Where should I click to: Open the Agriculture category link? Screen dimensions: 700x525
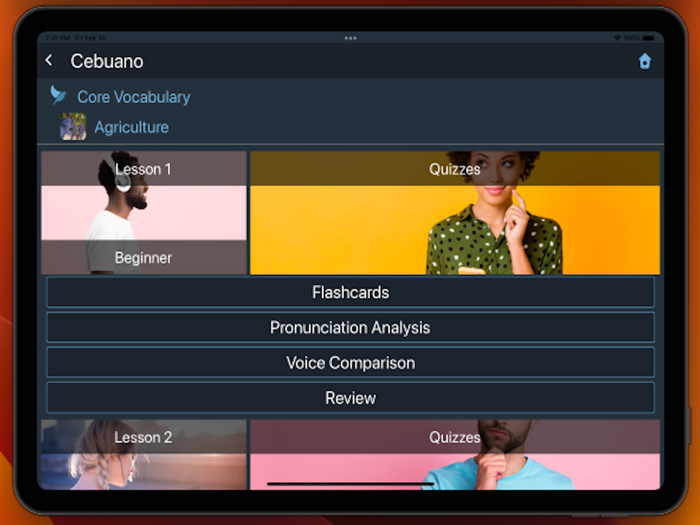[132, 127]
